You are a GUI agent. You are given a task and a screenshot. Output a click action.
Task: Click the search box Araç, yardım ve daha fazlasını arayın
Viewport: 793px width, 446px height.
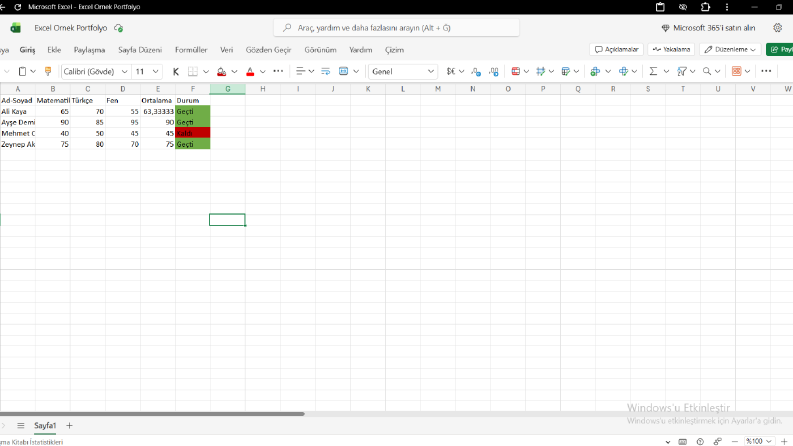click(x=396, y=28)
